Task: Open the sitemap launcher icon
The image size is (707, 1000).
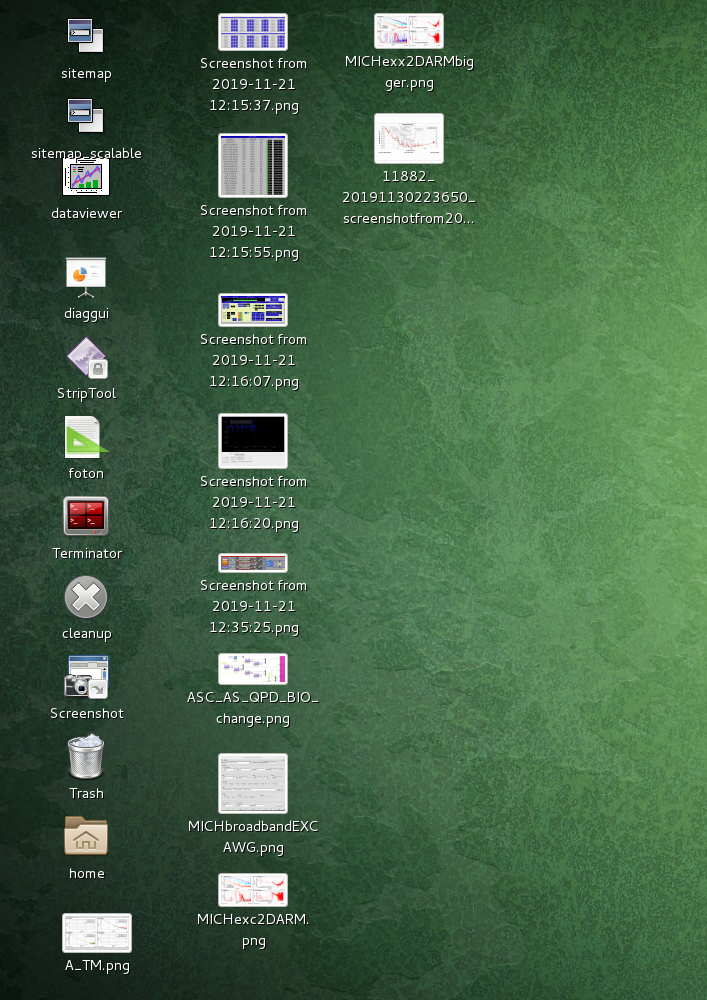Action: coord(86,36)
